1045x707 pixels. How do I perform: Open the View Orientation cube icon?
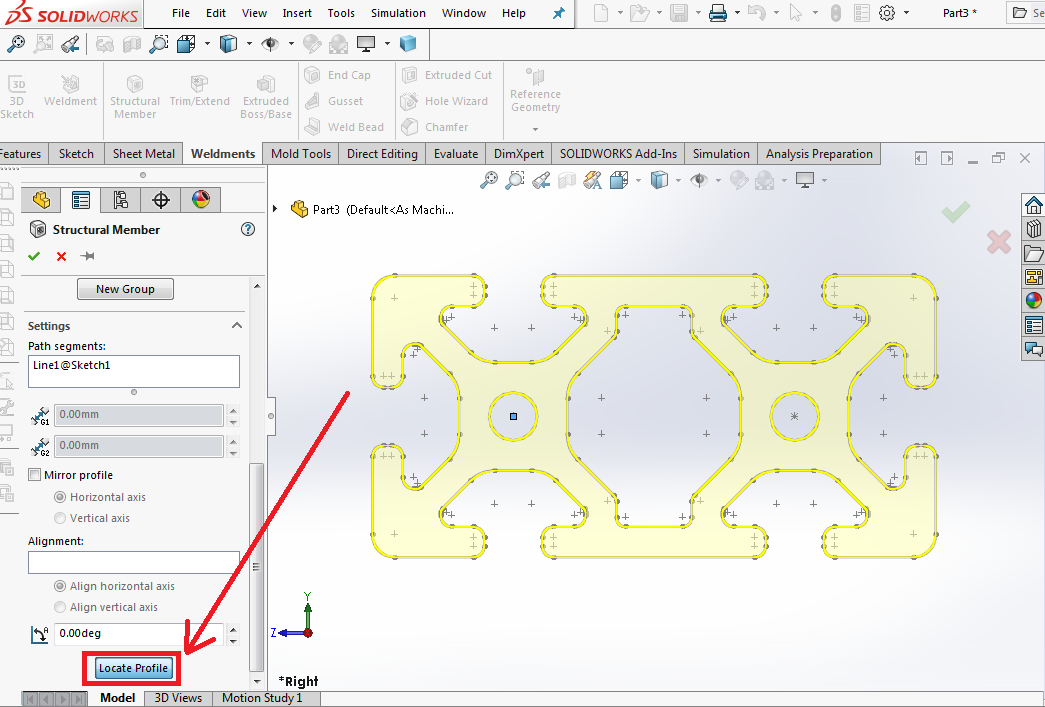pos(186,44)
